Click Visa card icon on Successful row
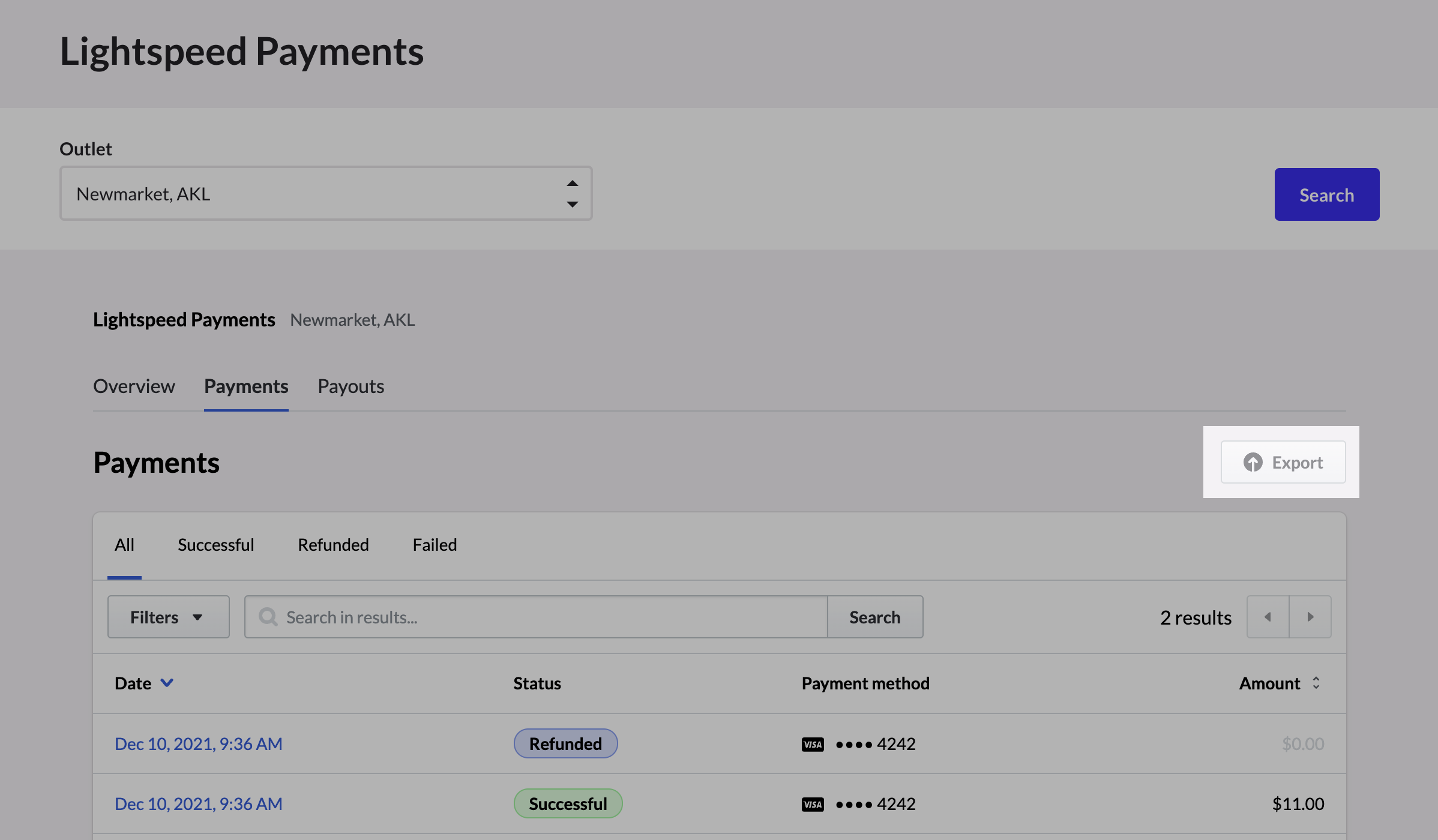Viewport: 1438px width, 840px height. (x=813, y=804)
